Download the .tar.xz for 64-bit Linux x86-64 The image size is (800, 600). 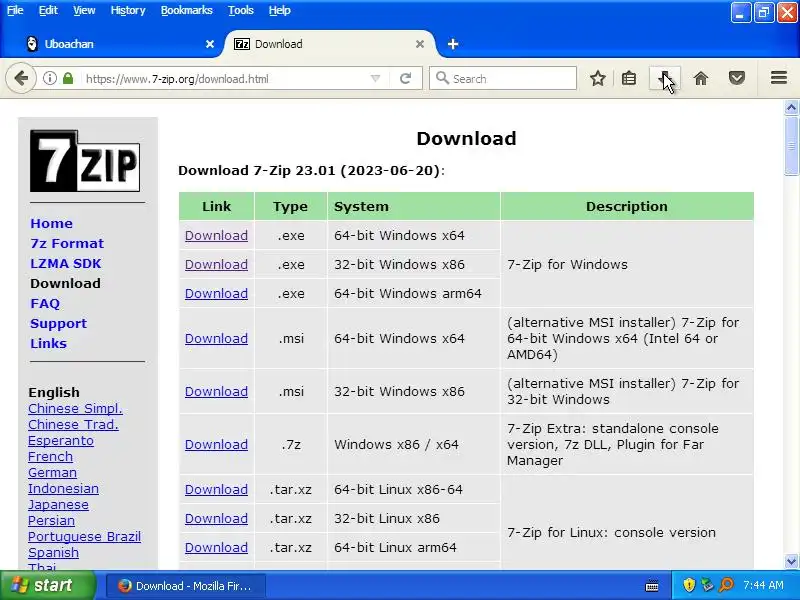tap(216, 490)
